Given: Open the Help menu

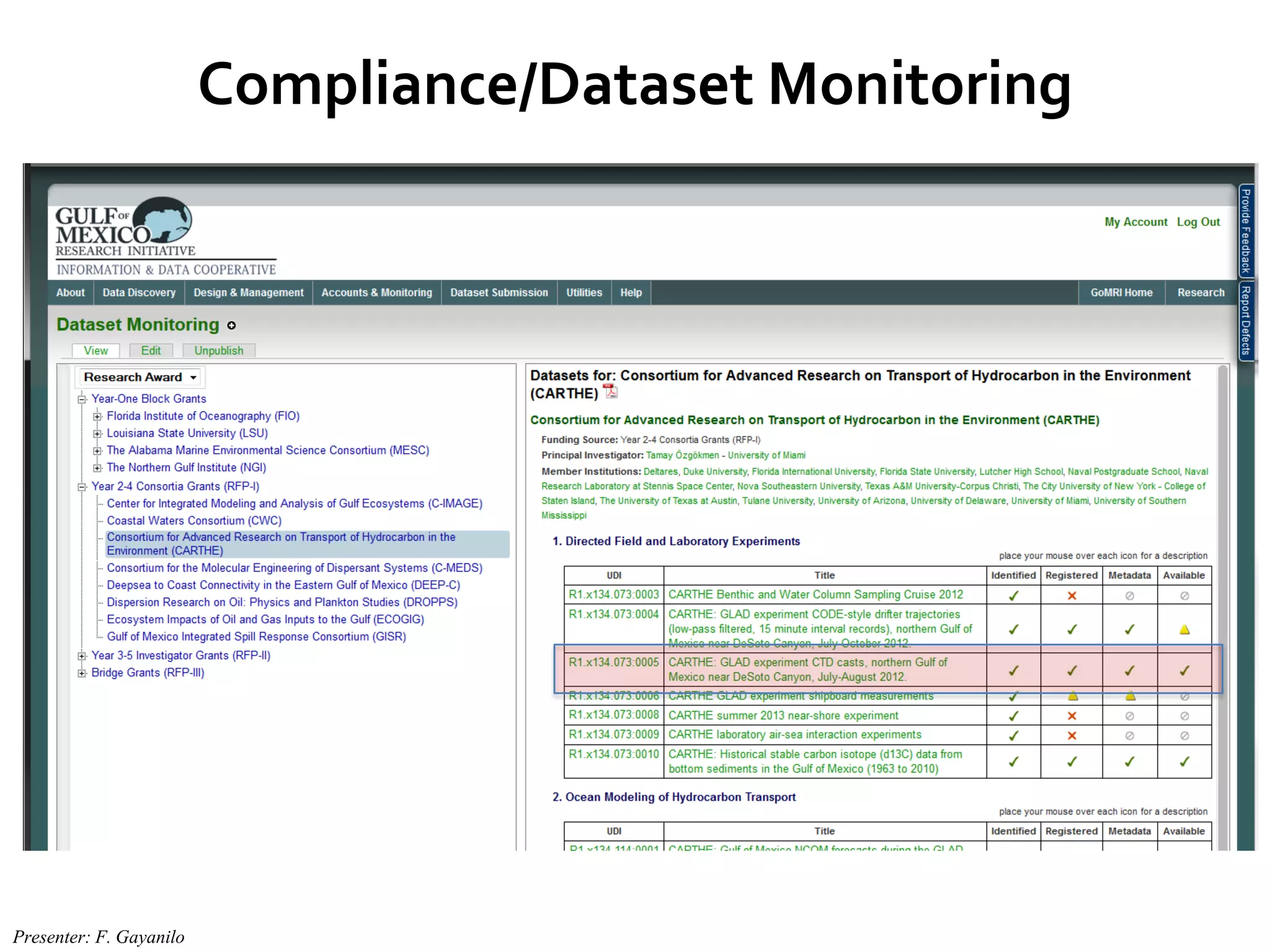Looking at the screenshot, I should point(631,293).
